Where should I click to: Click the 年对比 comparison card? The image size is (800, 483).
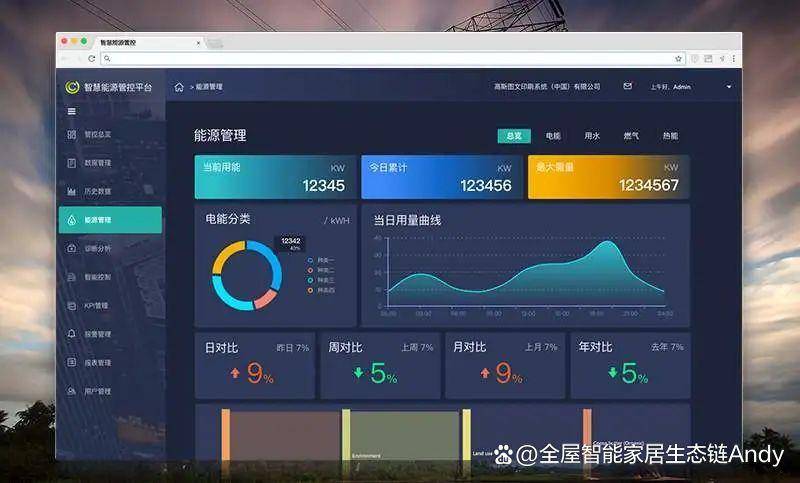631,366
